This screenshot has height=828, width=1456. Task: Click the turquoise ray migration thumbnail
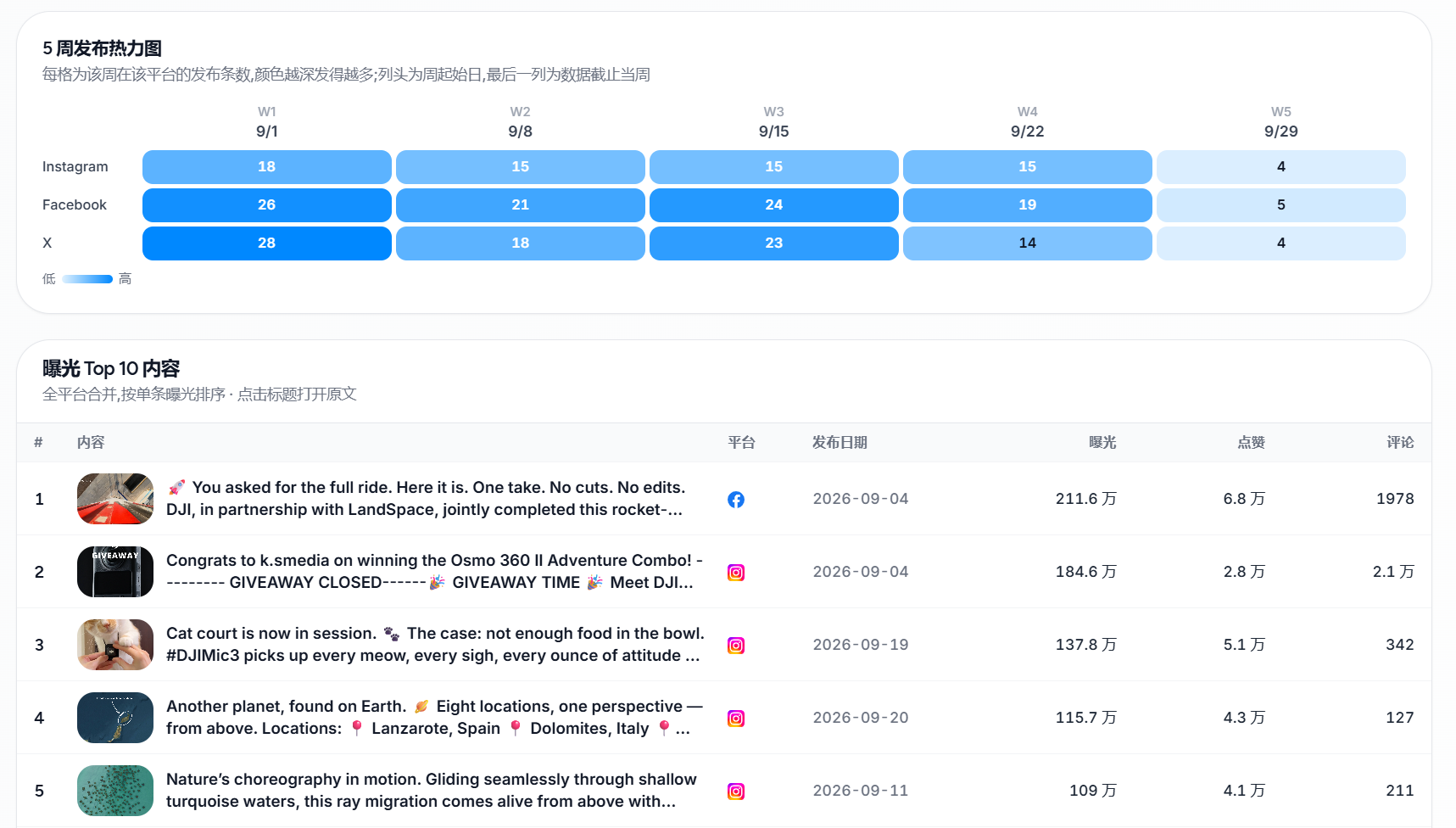115,791
